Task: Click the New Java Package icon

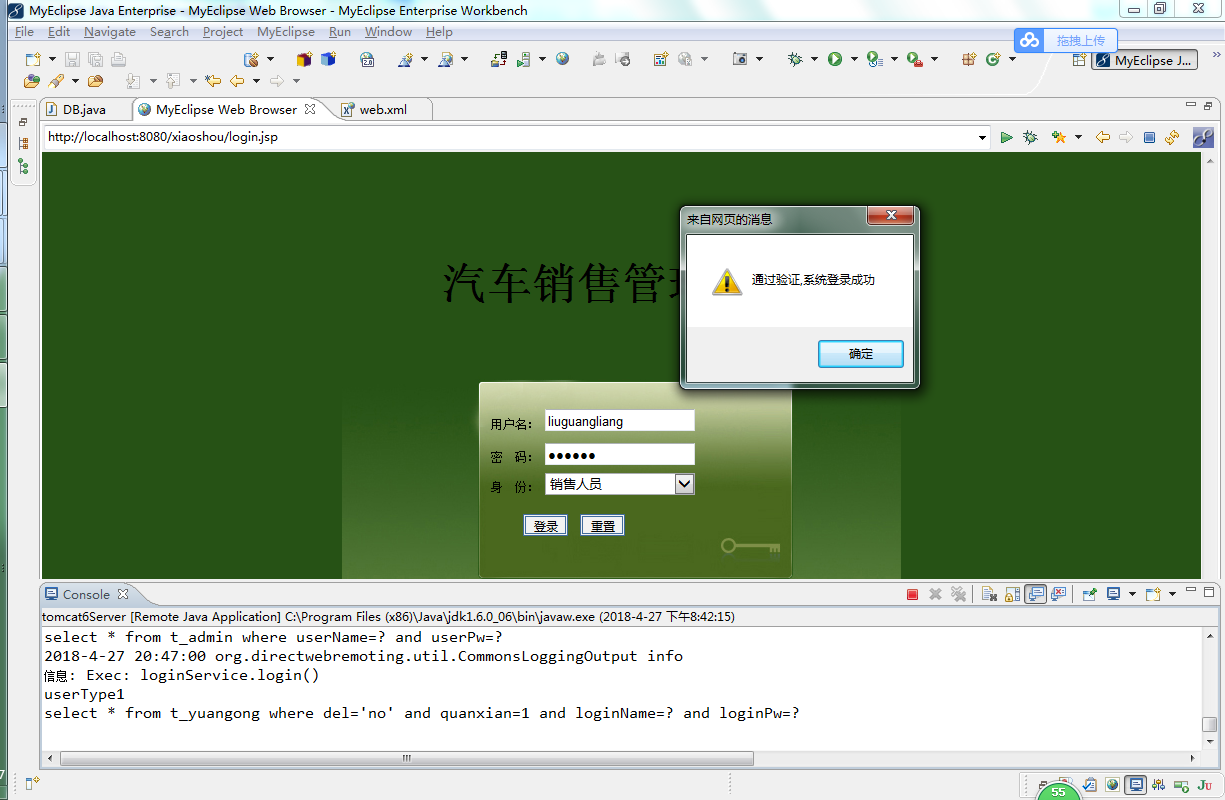Action: (968, 60)
